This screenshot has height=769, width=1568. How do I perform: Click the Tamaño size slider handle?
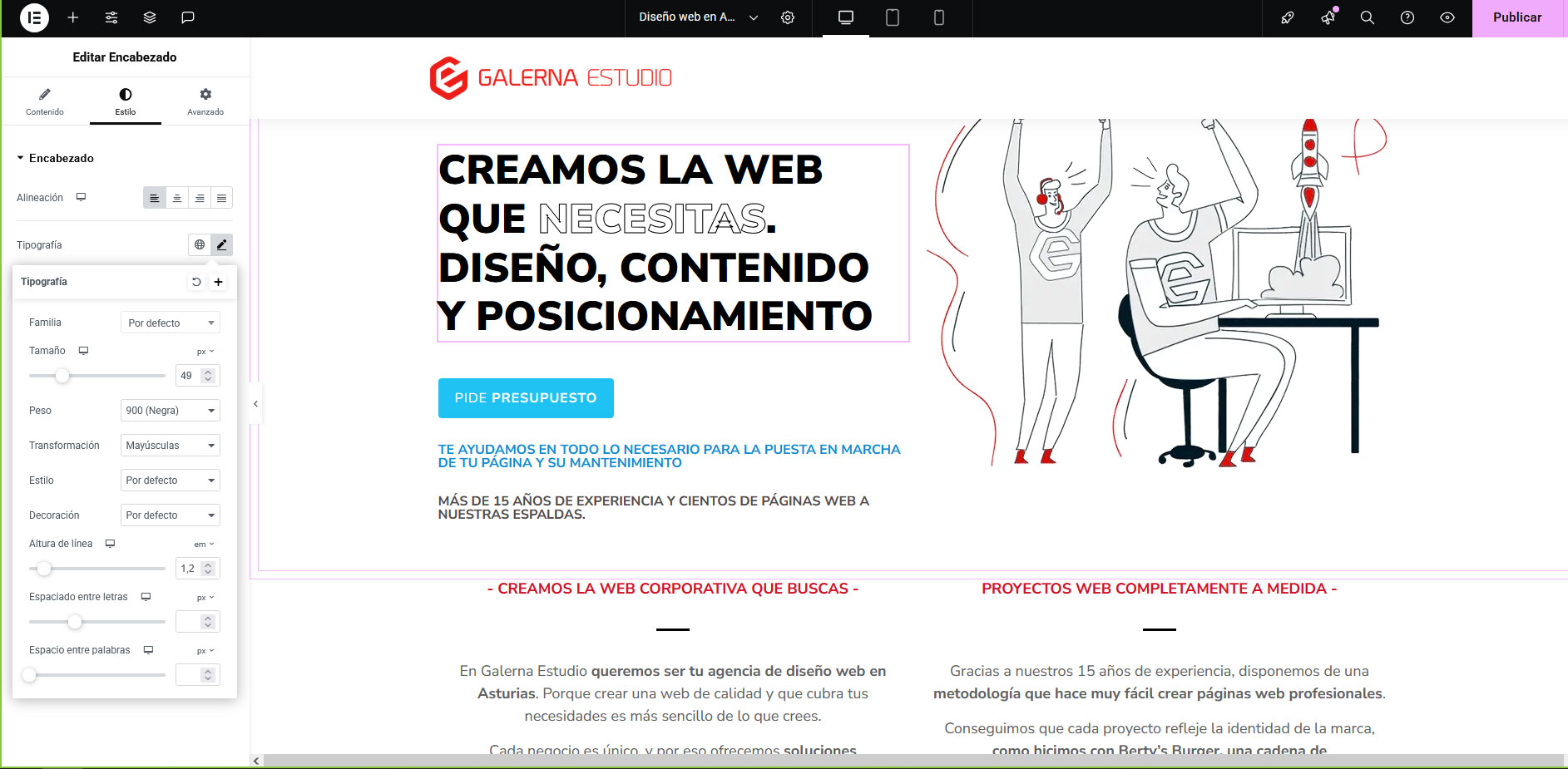tap(62, 376)
